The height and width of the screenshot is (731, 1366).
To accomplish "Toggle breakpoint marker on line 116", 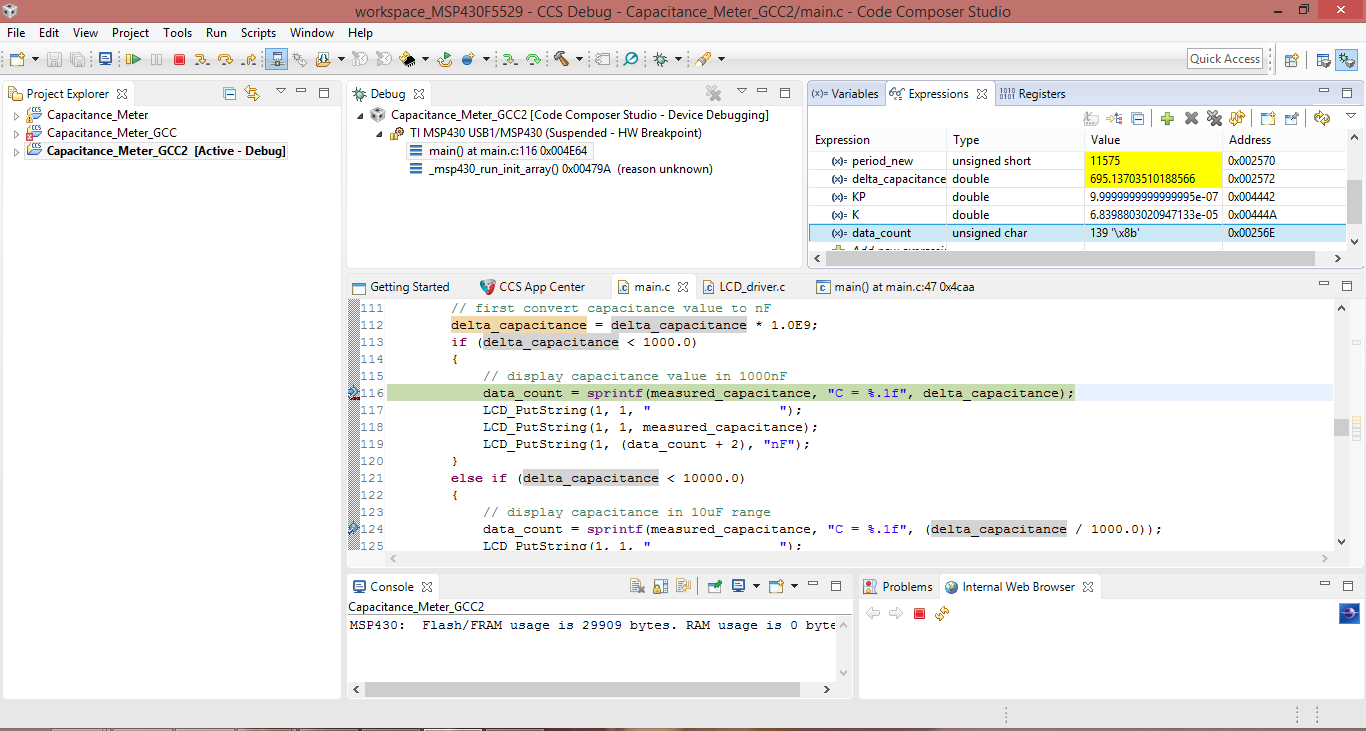I will click(x=353, y=393).
